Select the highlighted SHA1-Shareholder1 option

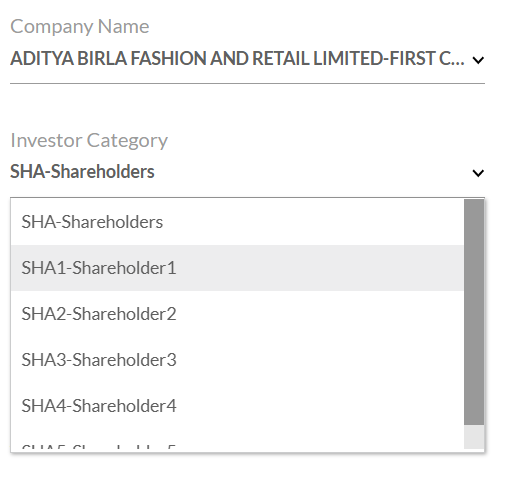(237, 268)
